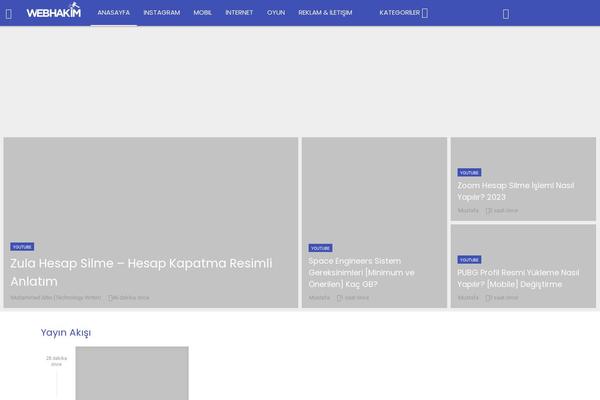Click the clock icon on PUBG article
Image resolution: width=600 pixels, height=400 pixels.
click(488, 298)
